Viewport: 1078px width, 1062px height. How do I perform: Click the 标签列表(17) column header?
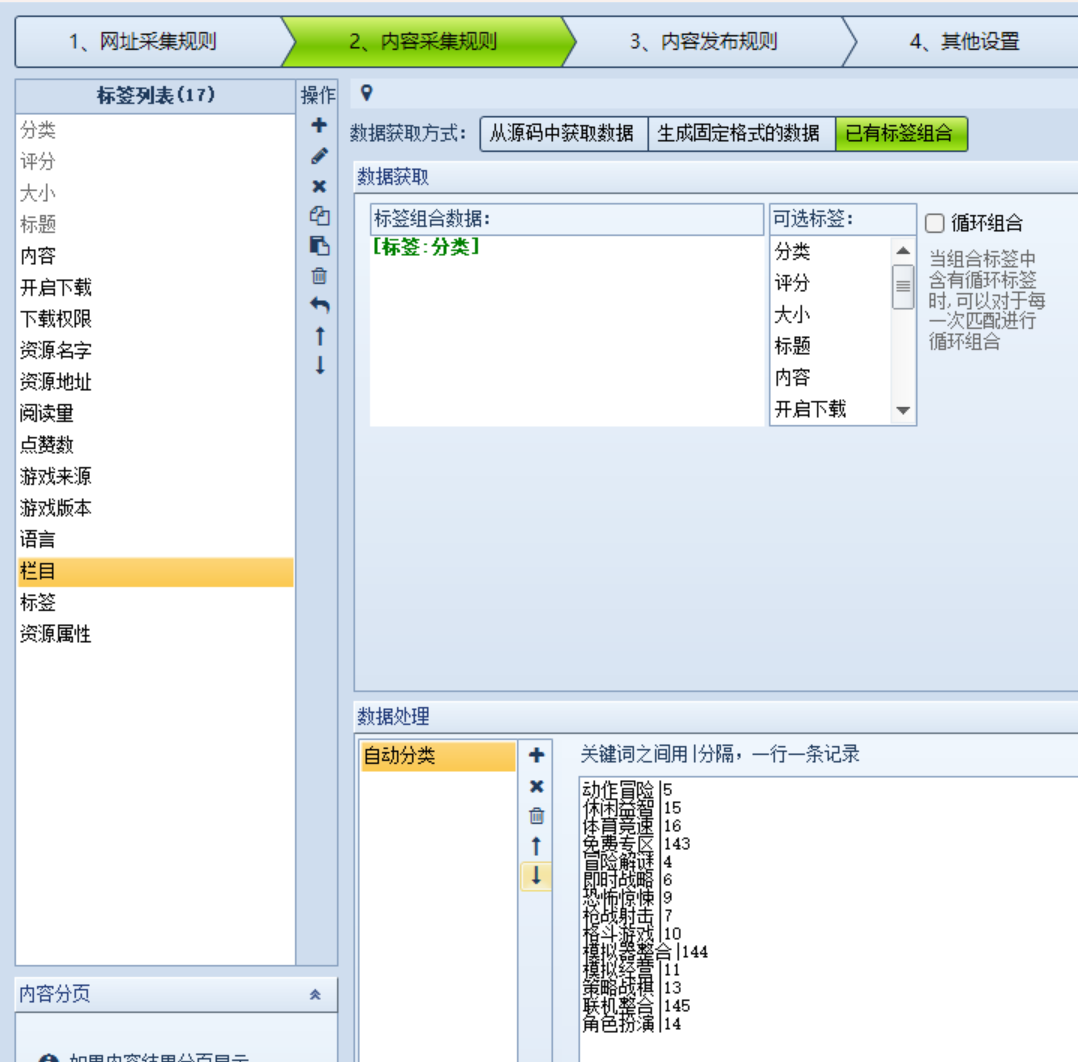[155, 95]
